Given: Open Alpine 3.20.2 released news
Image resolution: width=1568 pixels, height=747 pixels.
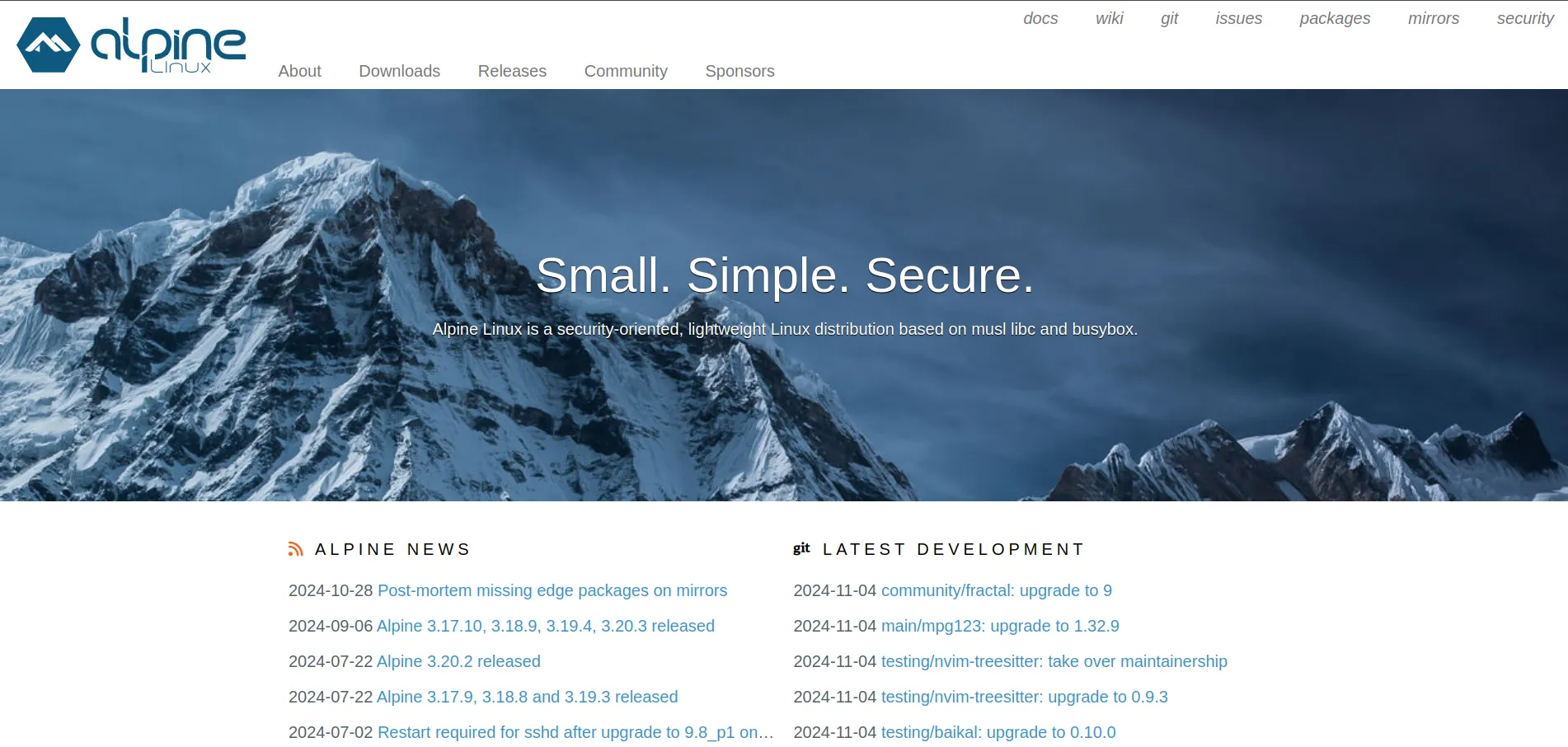Looking at the screenshot, I should coord(458,661).
